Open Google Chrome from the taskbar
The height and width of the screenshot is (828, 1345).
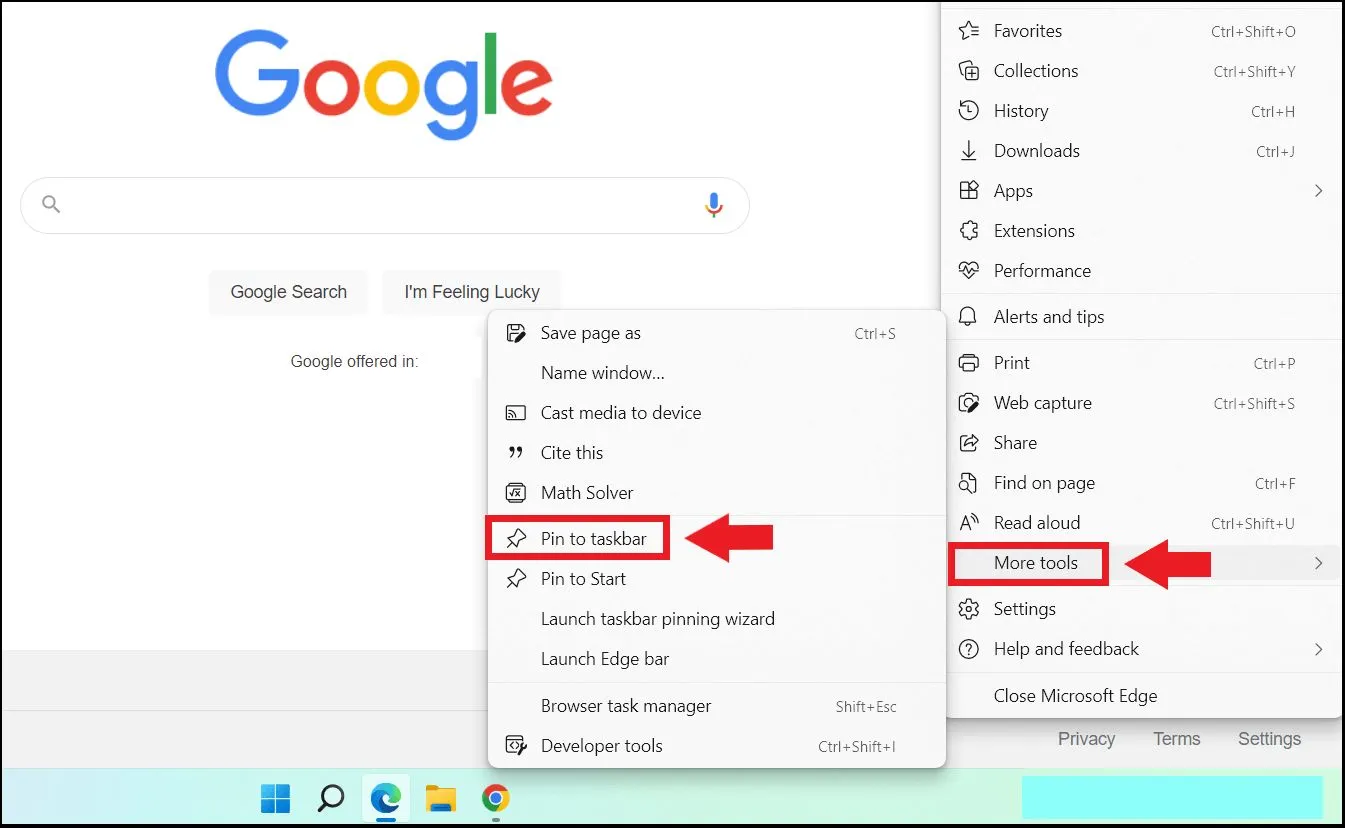tap(495, 798)
